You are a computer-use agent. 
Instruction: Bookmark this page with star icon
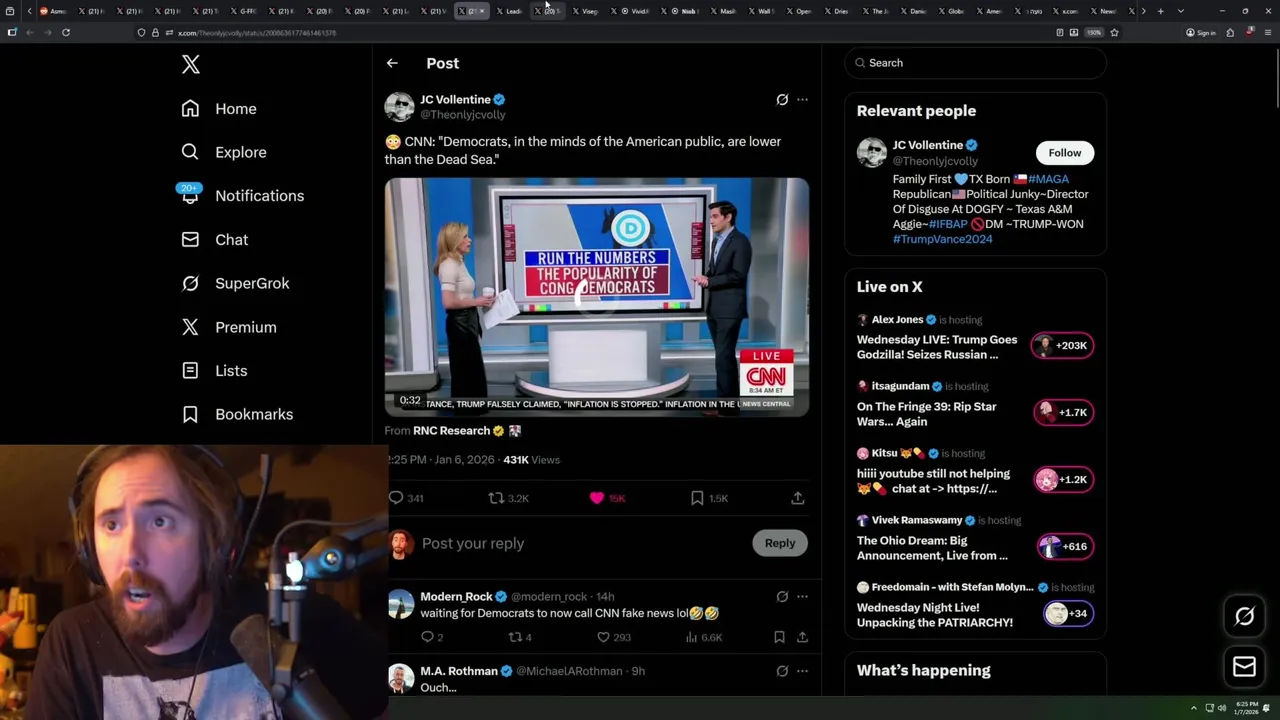1114,33
